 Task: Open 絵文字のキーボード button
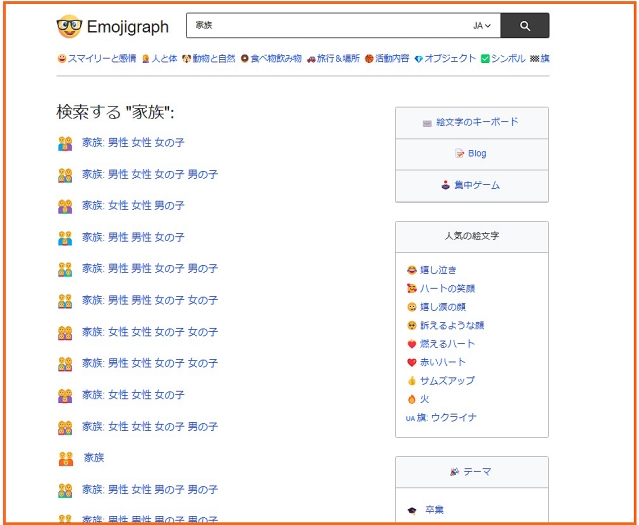(471, 122)
